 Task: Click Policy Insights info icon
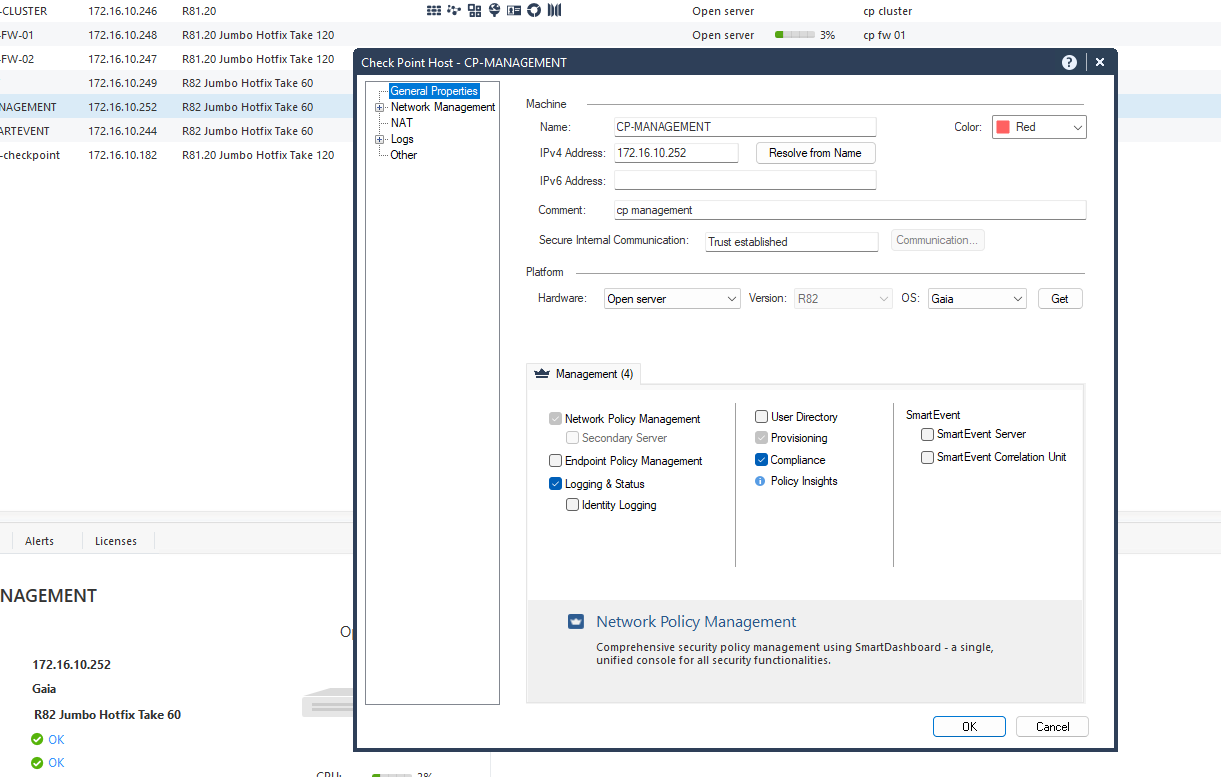(x=760, y=481)
